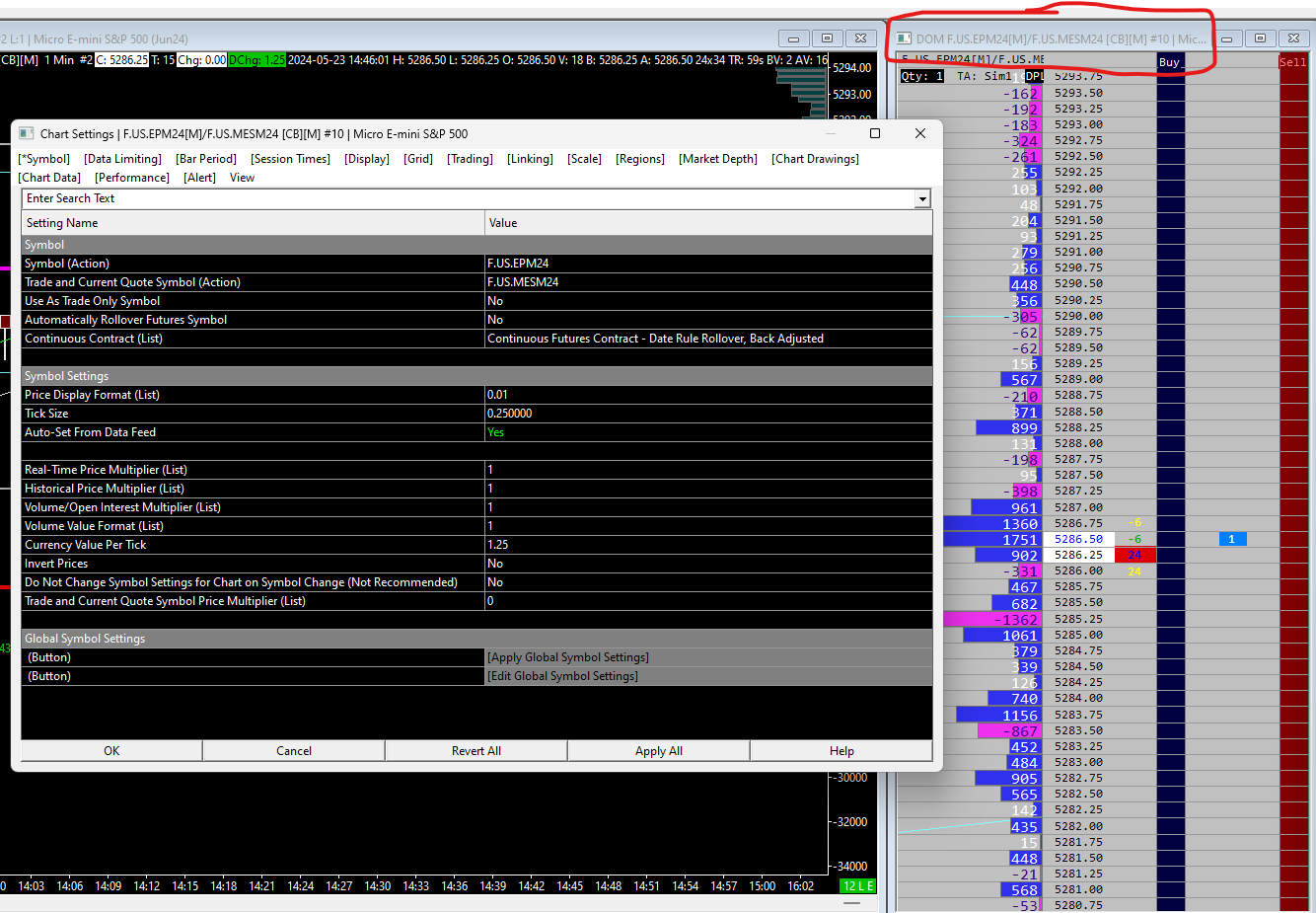
Task: Toggle Automatically Rollover Futures Symbol value
Action: coord(708,320)
